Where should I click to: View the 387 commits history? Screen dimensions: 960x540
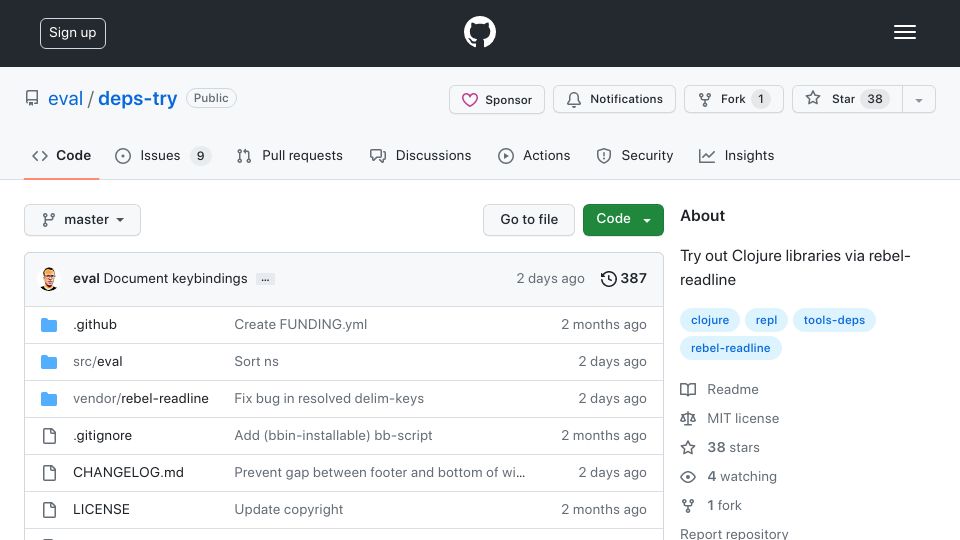(623, 279)
